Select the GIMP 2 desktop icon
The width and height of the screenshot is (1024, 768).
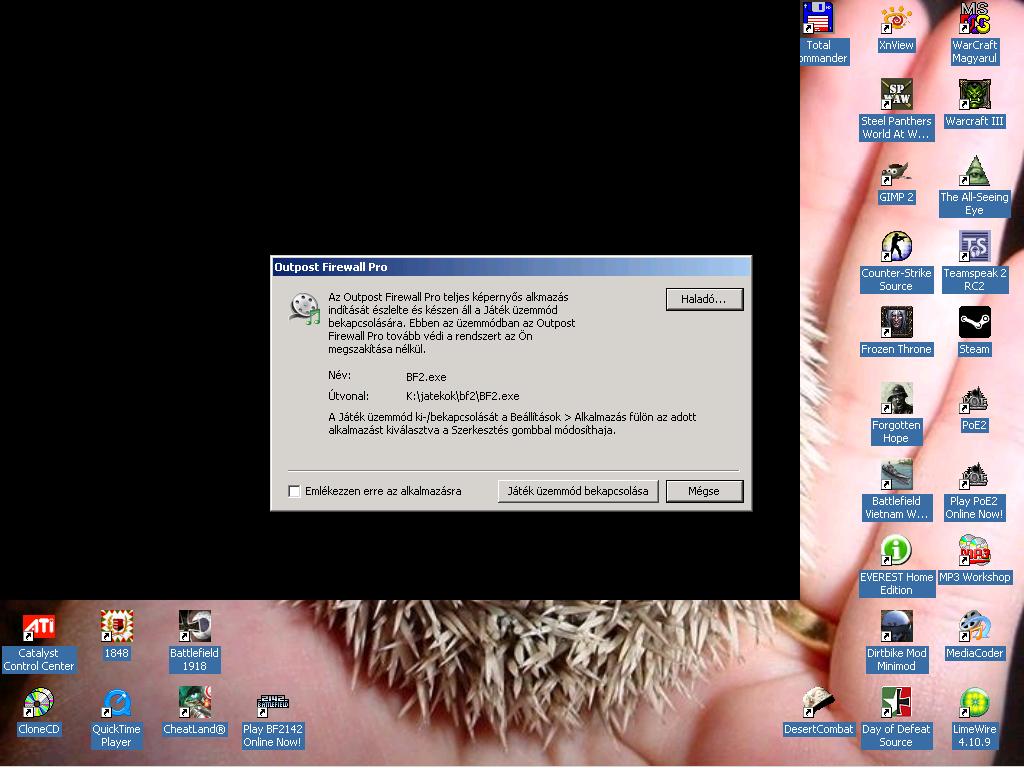click(896, 172)
